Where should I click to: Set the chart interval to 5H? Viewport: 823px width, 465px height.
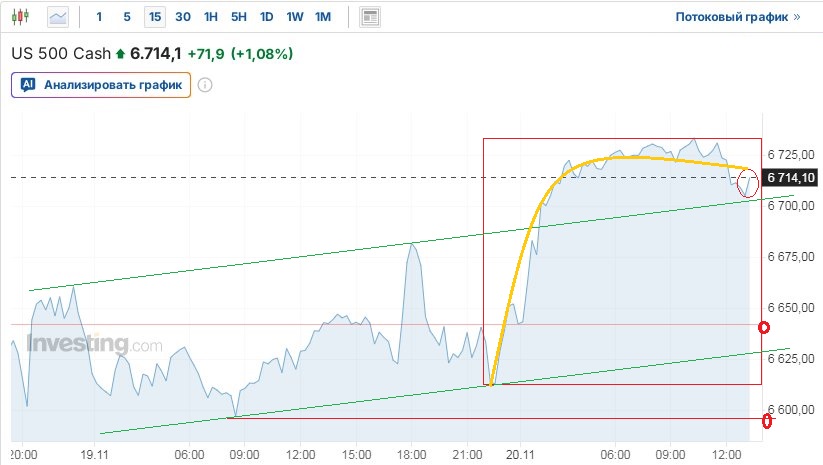tap(238, 17)
